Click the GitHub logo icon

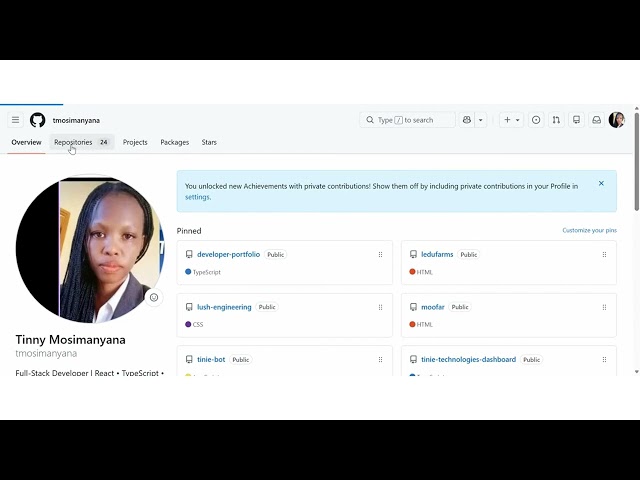coord(38,120)
